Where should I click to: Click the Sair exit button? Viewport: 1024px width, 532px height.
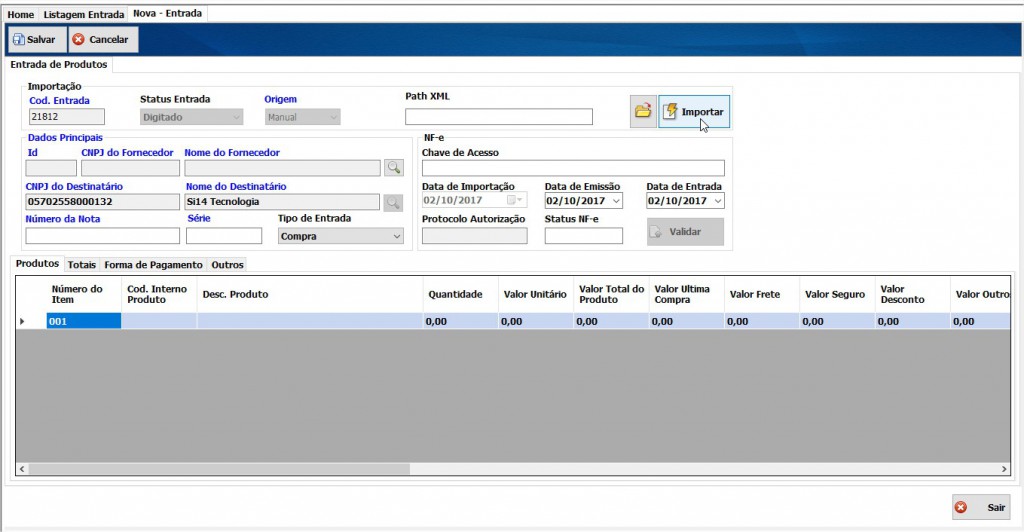point(981,507)
